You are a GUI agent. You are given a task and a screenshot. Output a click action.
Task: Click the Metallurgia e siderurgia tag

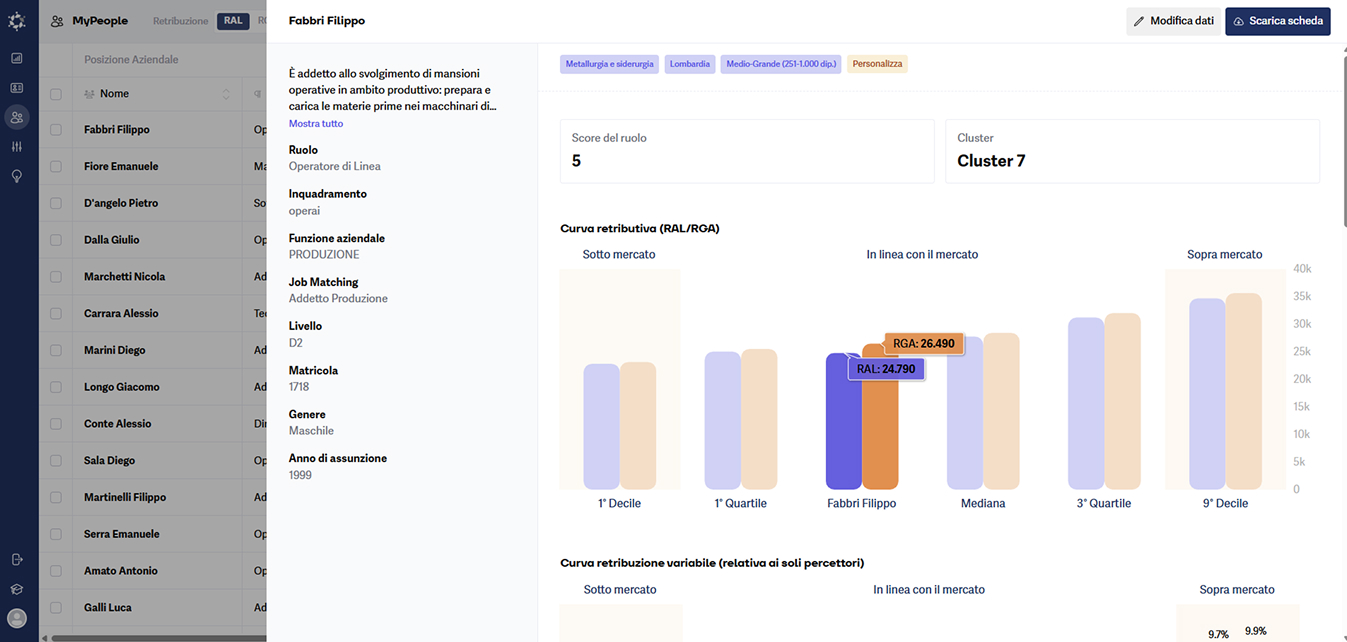pos(609,64)
